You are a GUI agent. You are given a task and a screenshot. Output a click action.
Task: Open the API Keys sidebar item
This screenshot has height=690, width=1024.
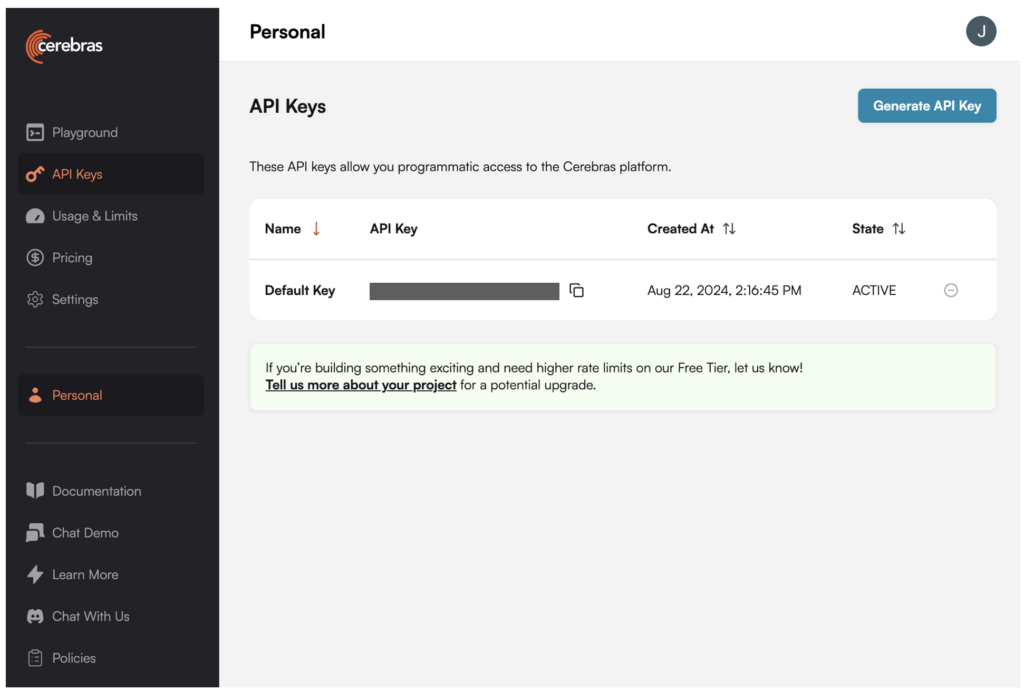(77, 175)
